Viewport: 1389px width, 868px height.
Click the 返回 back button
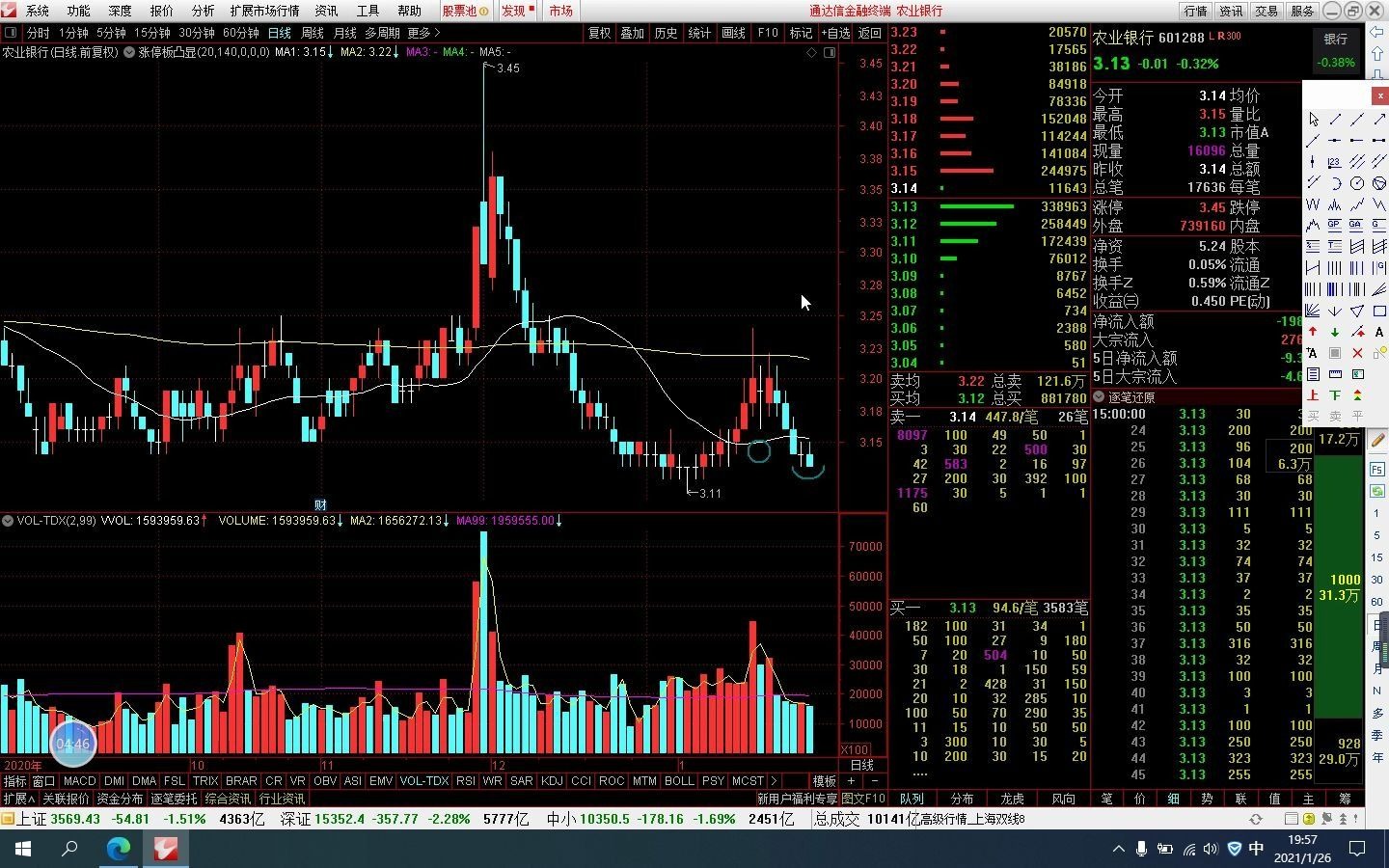[870, 33]
